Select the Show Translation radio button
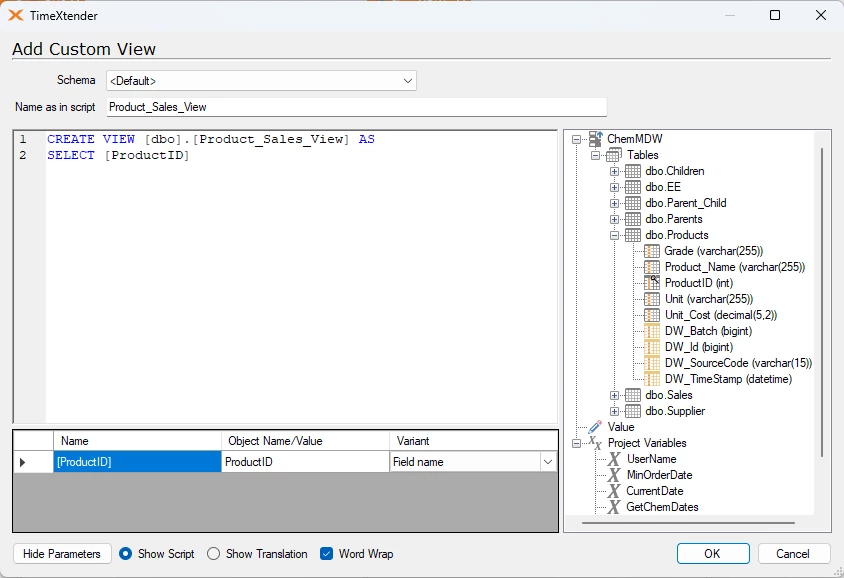 214,554
